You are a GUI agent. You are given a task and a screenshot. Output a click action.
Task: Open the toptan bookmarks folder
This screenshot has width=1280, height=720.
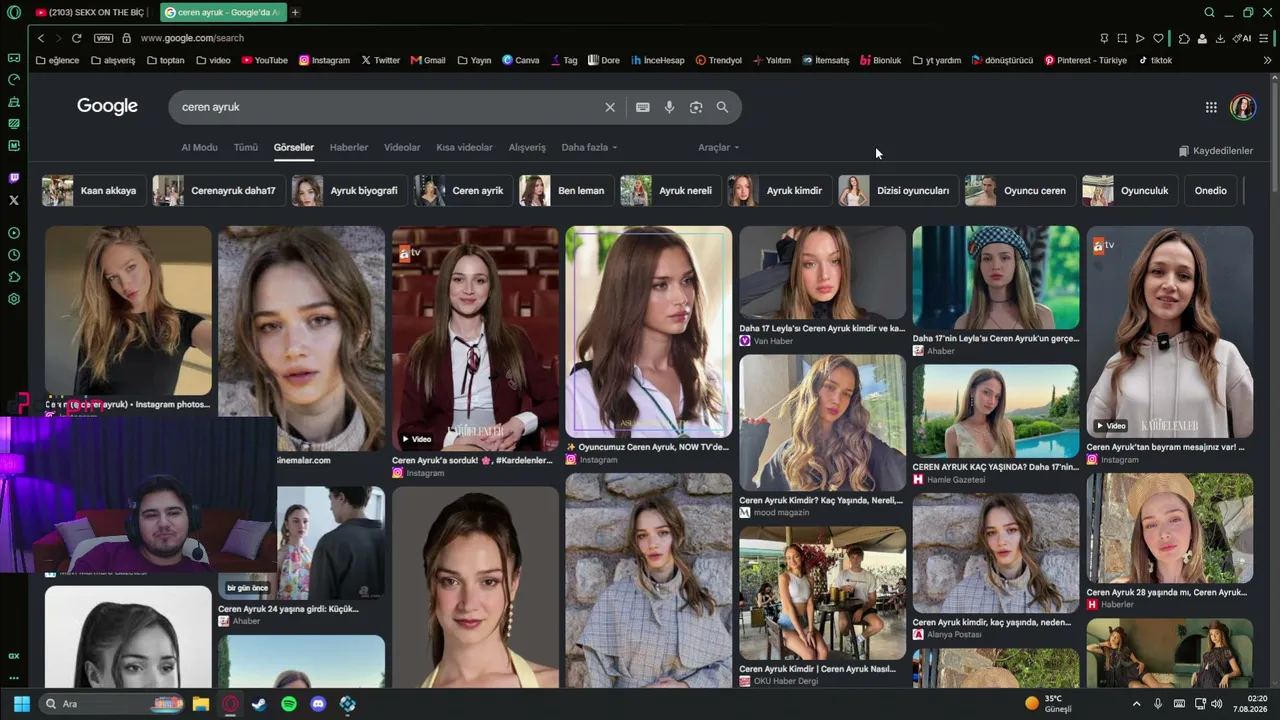point(165,60)
